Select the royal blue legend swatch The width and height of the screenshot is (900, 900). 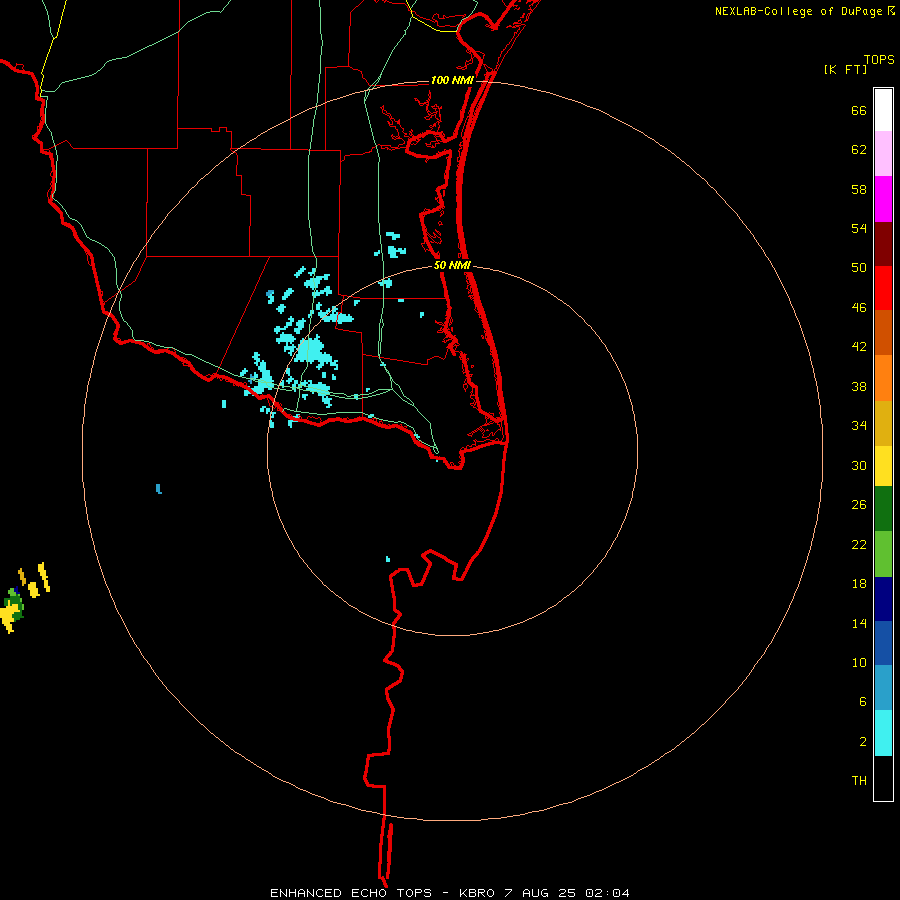(883, 643)
